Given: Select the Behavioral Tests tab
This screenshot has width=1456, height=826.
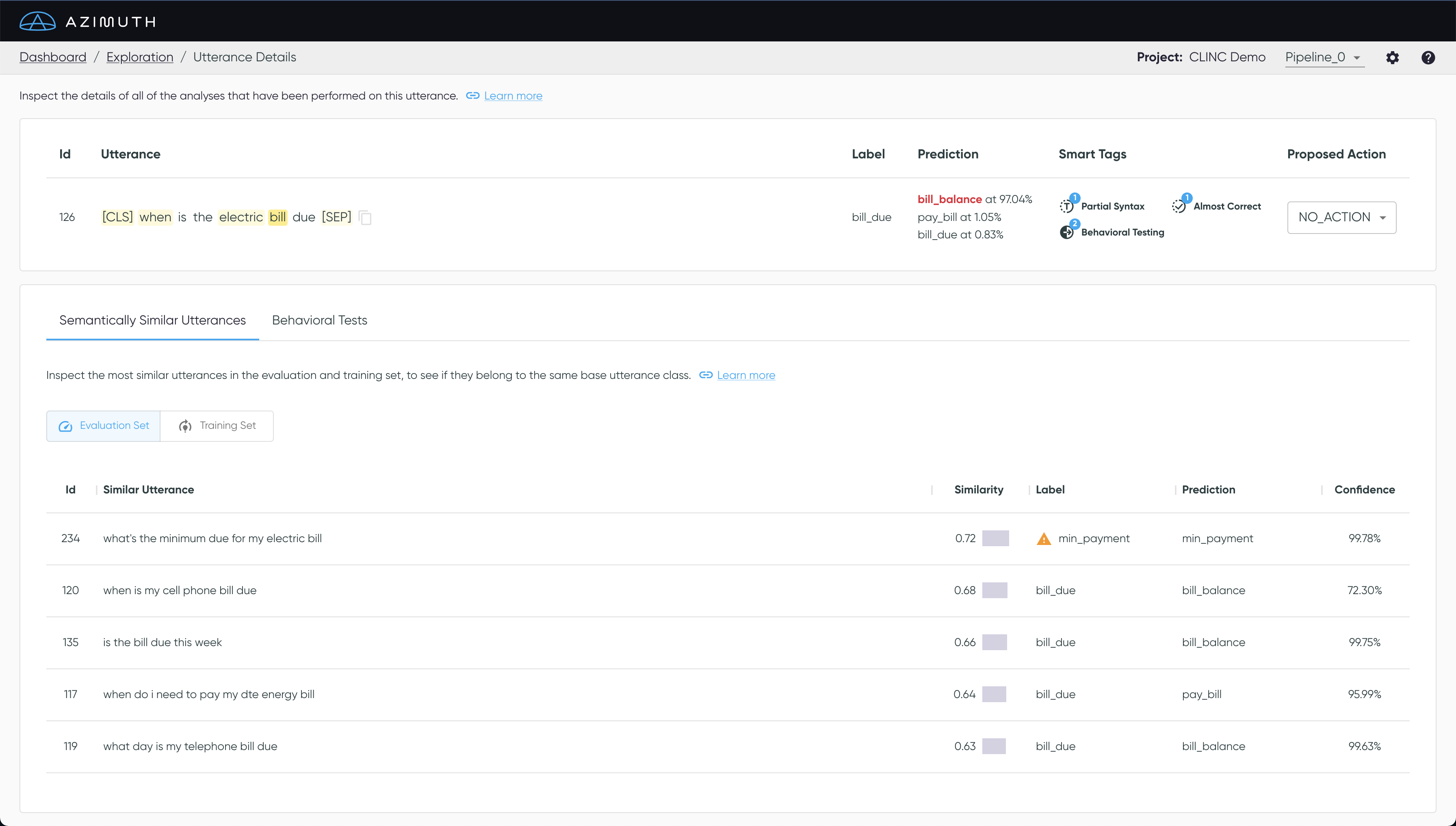Looking at the screenshot, I should [x=319, y=320].
